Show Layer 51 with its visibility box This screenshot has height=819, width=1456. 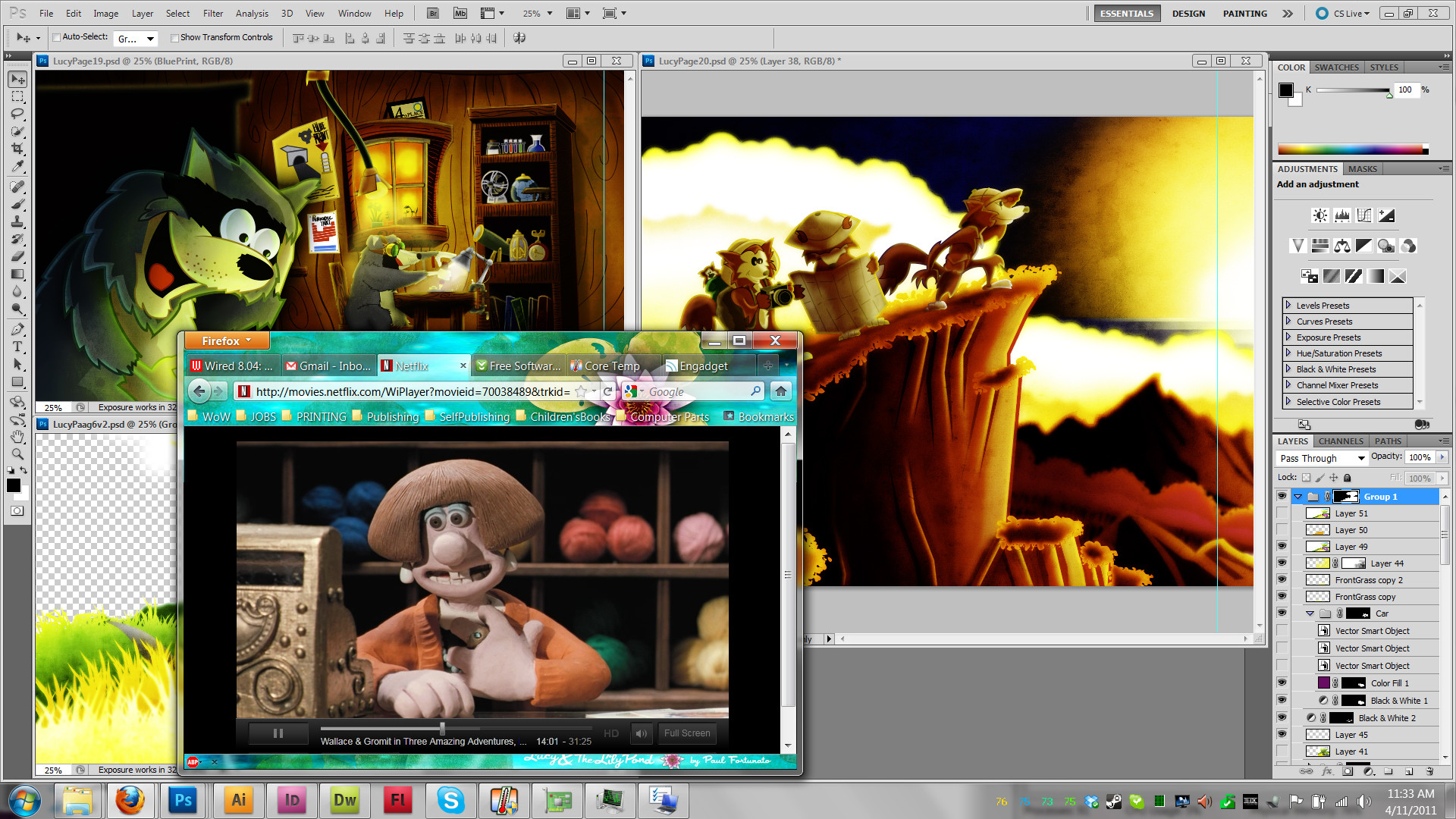[1282, 513]
